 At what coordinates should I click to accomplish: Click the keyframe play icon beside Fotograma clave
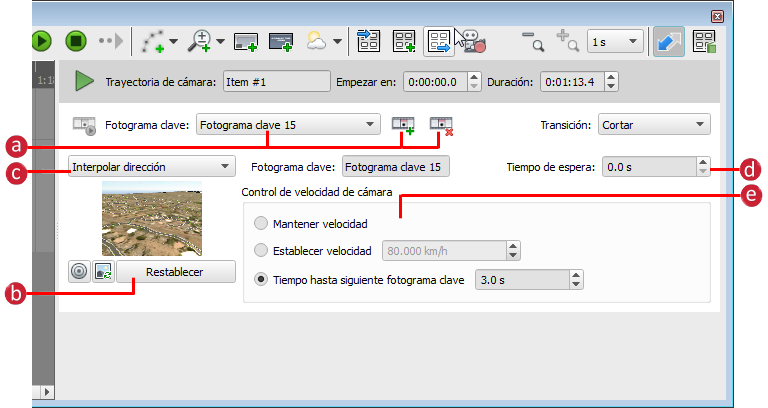click(x=84, y=125)
